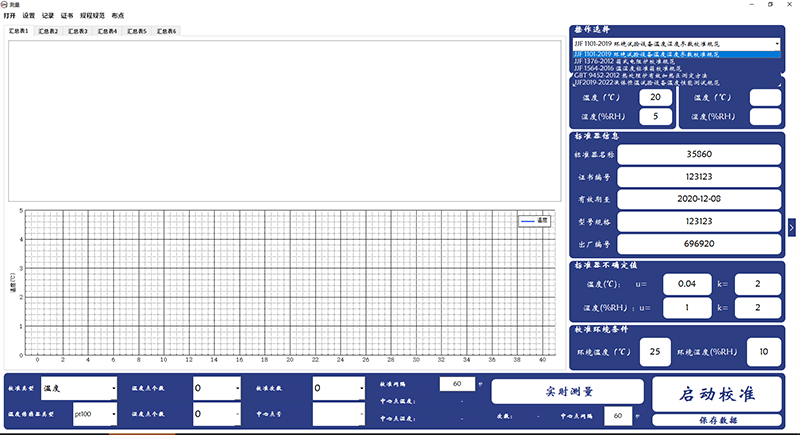Open the upper point-count dropdown showing 0
Screen dimensions: 800x435
click(217, 389)
